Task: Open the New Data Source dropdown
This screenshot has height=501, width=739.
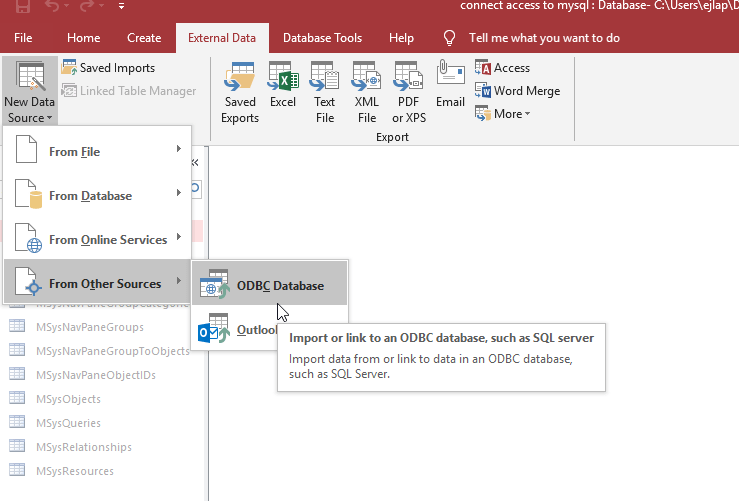Action: coord(29,91)
